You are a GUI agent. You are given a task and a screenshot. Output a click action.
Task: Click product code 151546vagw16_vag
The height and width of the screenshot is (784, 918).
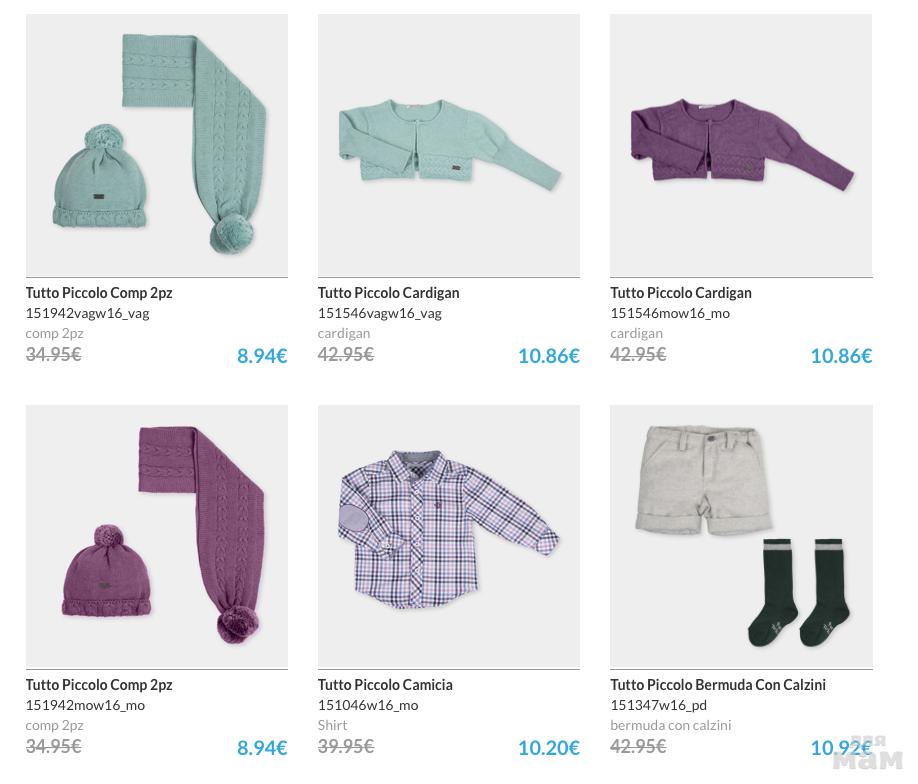click(x=379, y=313)
